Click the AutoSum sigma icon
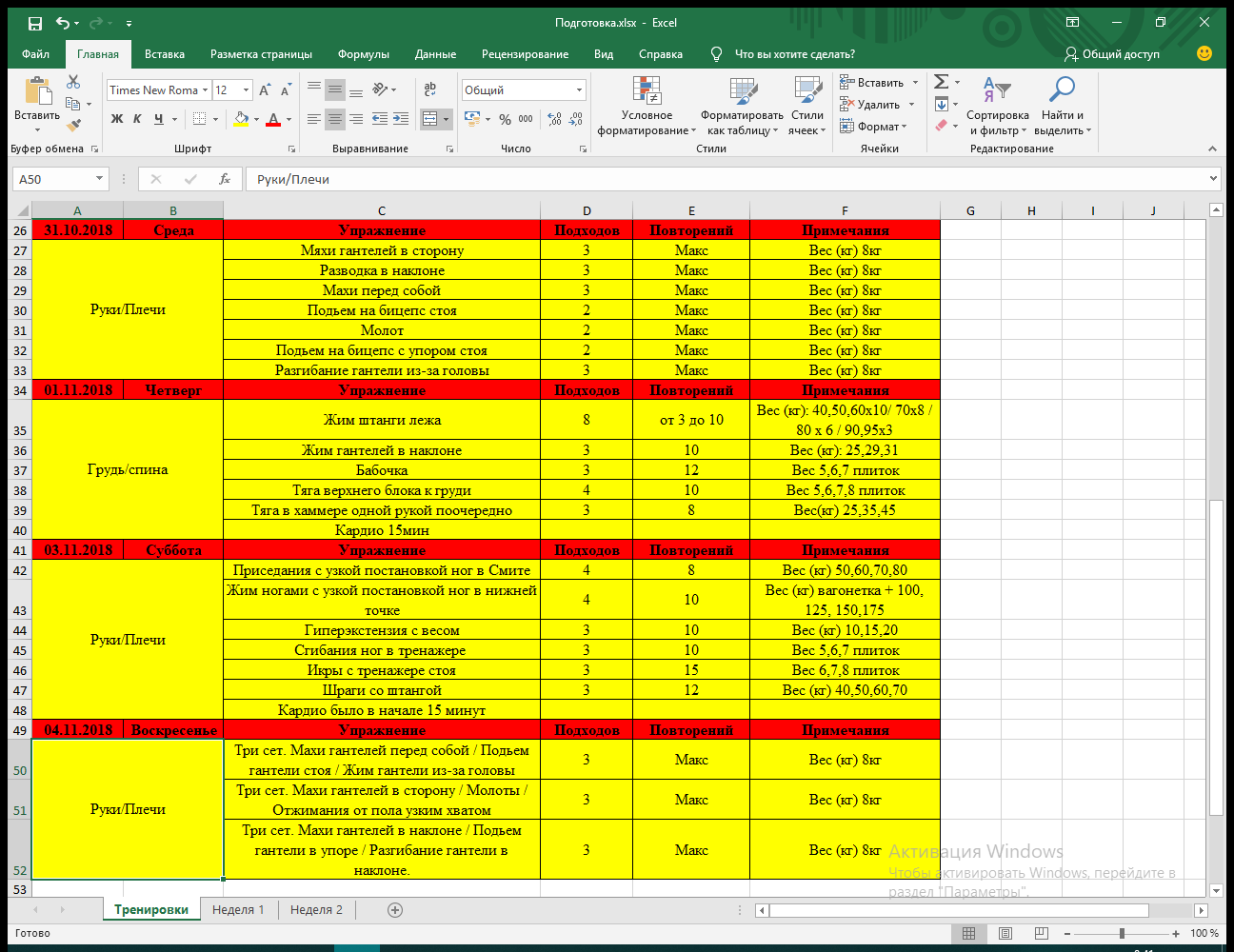This screenshot has height=952, width=1234. [941, 82]
